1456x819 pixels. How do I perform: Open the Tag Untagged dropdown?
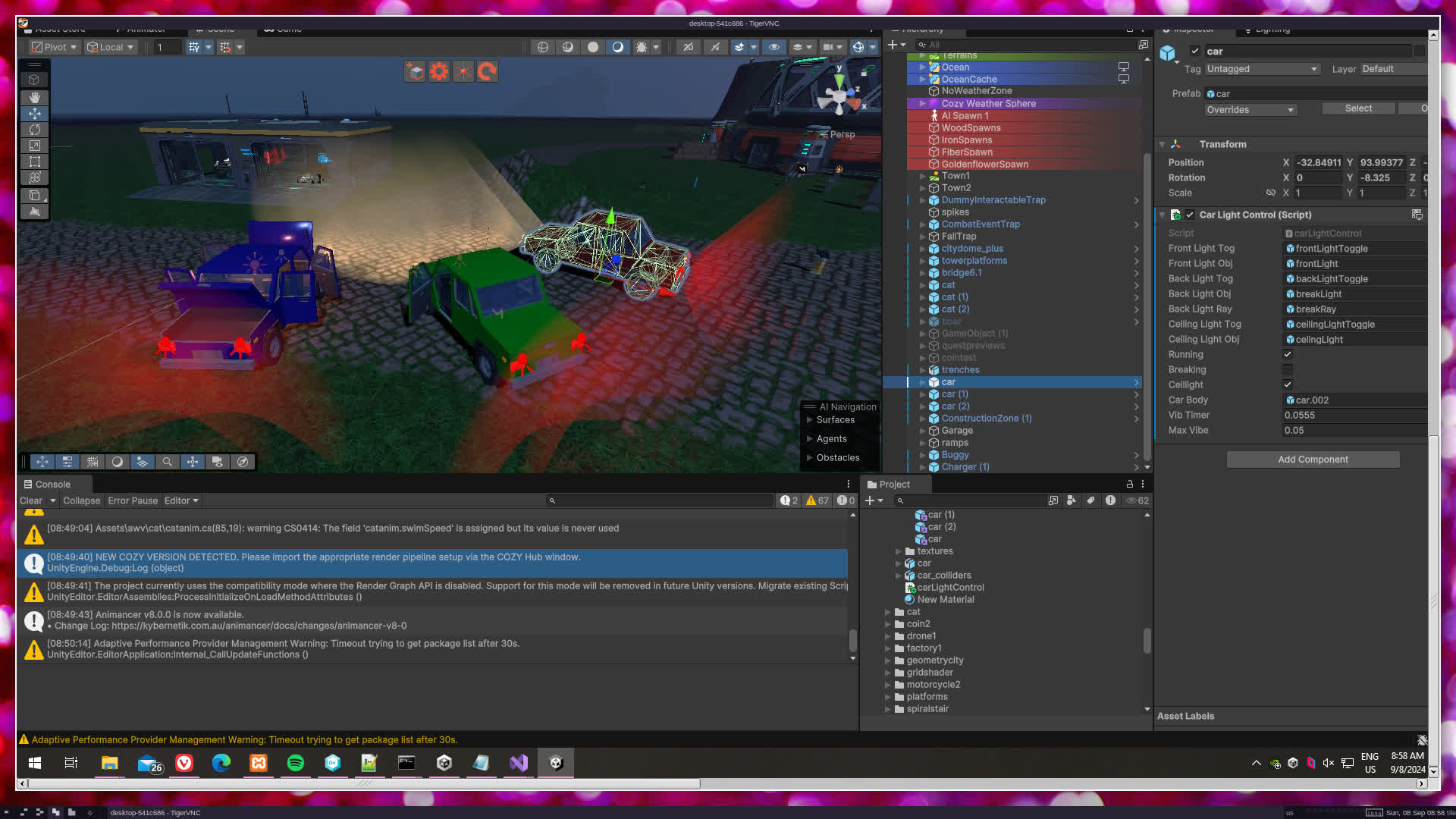pos(1262,69)
